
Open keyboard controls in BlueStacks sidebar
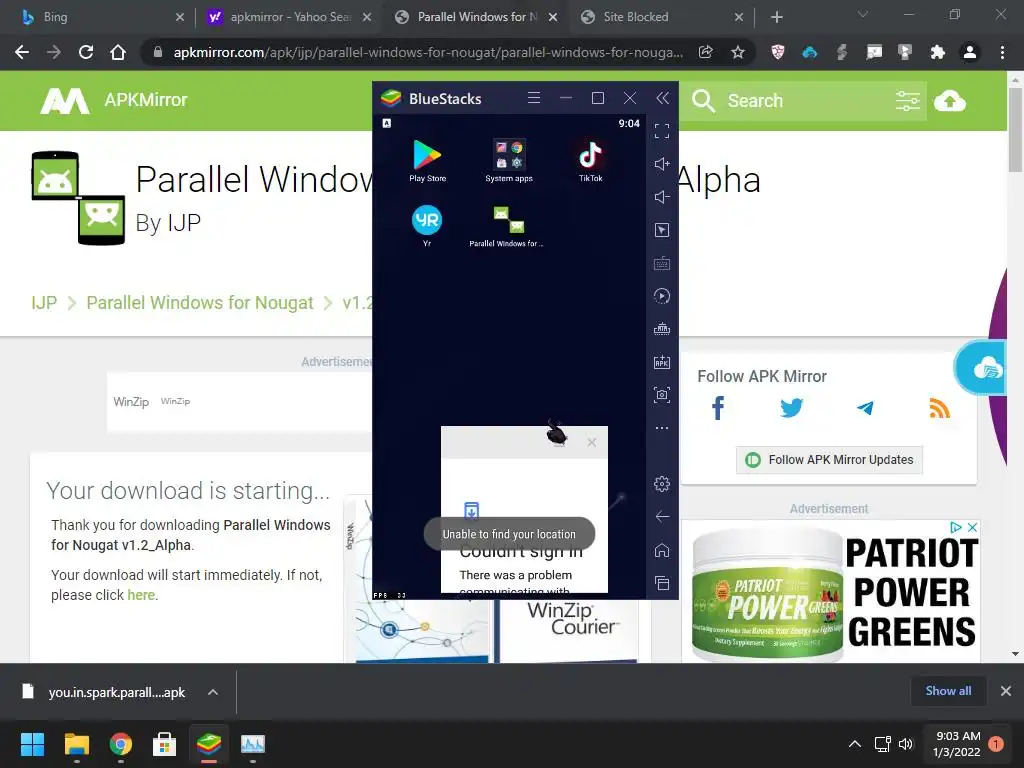tap(662, 263)
